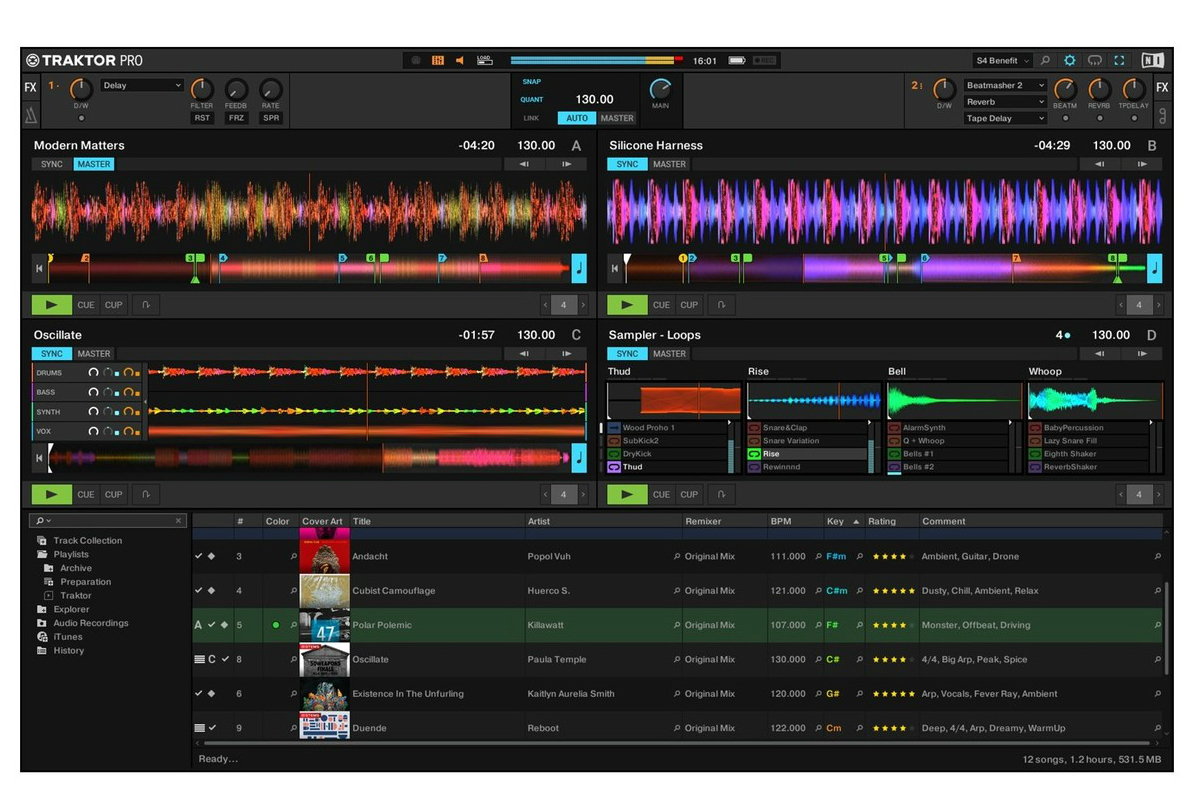Viewport: 1188px width, 808px height.
Task: Skip to start of Oscillate track
Action: (x=39, y=458)
